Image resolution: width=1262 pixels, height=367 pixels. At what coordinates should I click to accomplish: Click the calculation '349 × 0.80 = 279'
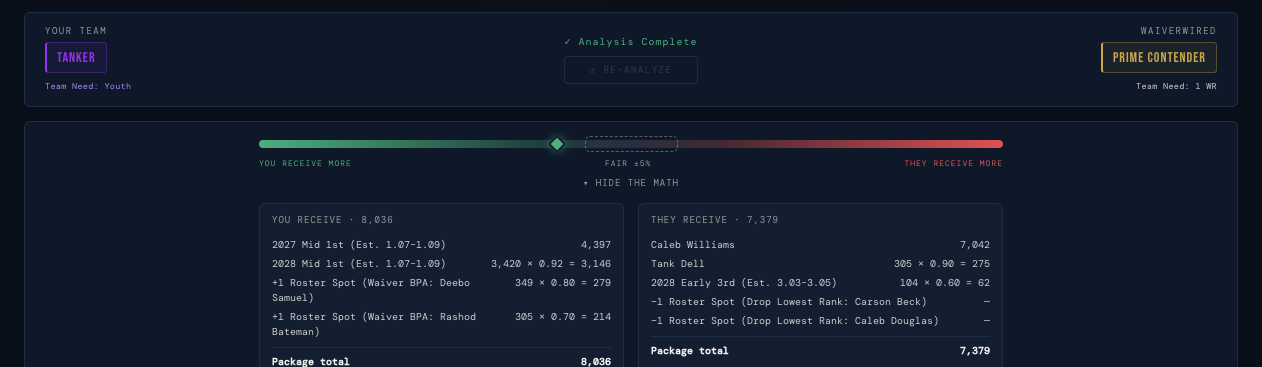coord(562,283)
